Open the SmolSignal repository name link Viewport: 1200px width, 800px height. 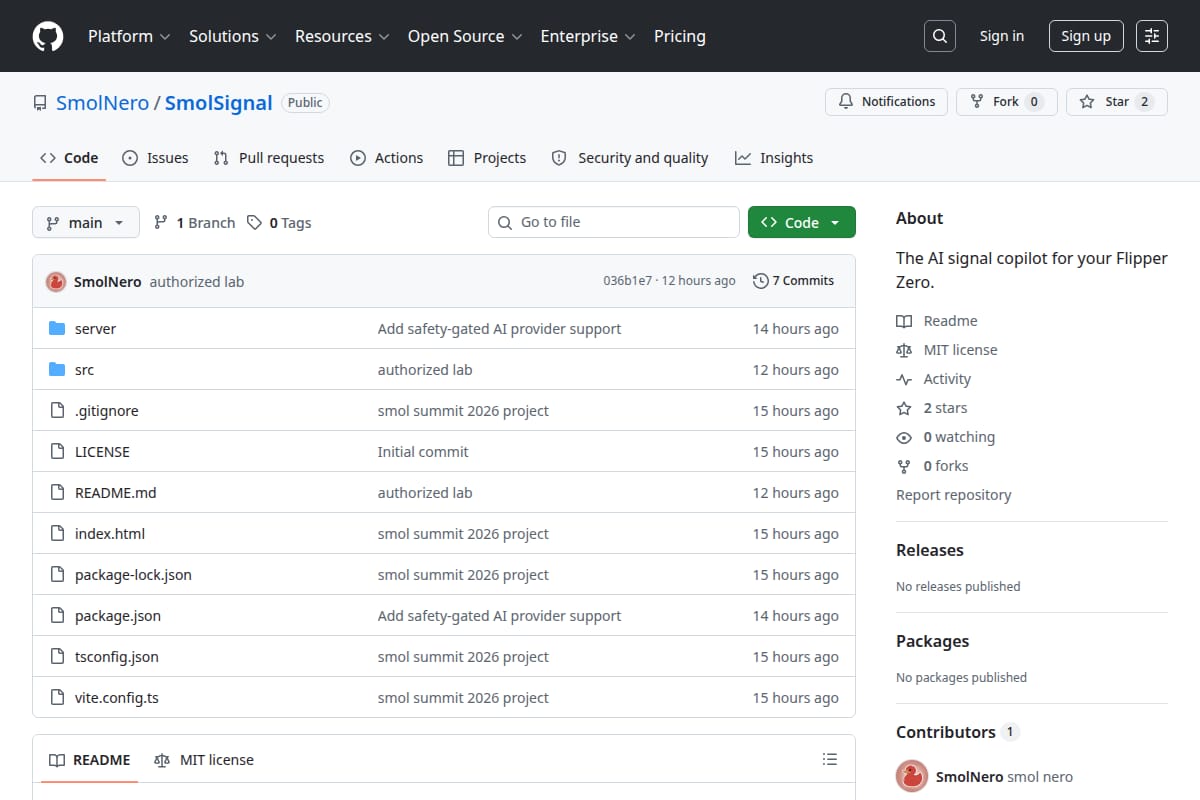(219, 103)
